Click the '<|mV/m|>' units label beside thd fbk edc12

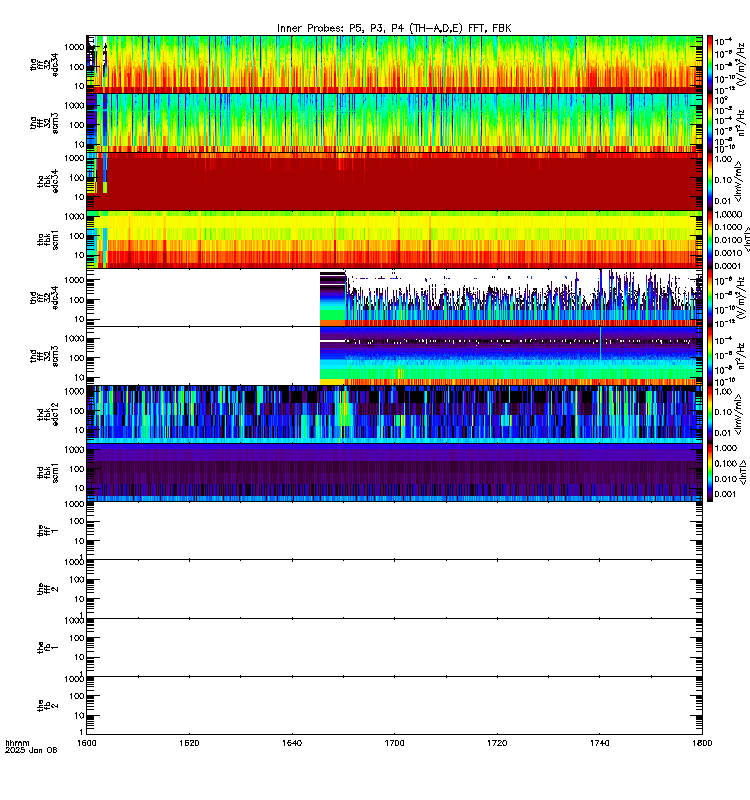[738, 414]
